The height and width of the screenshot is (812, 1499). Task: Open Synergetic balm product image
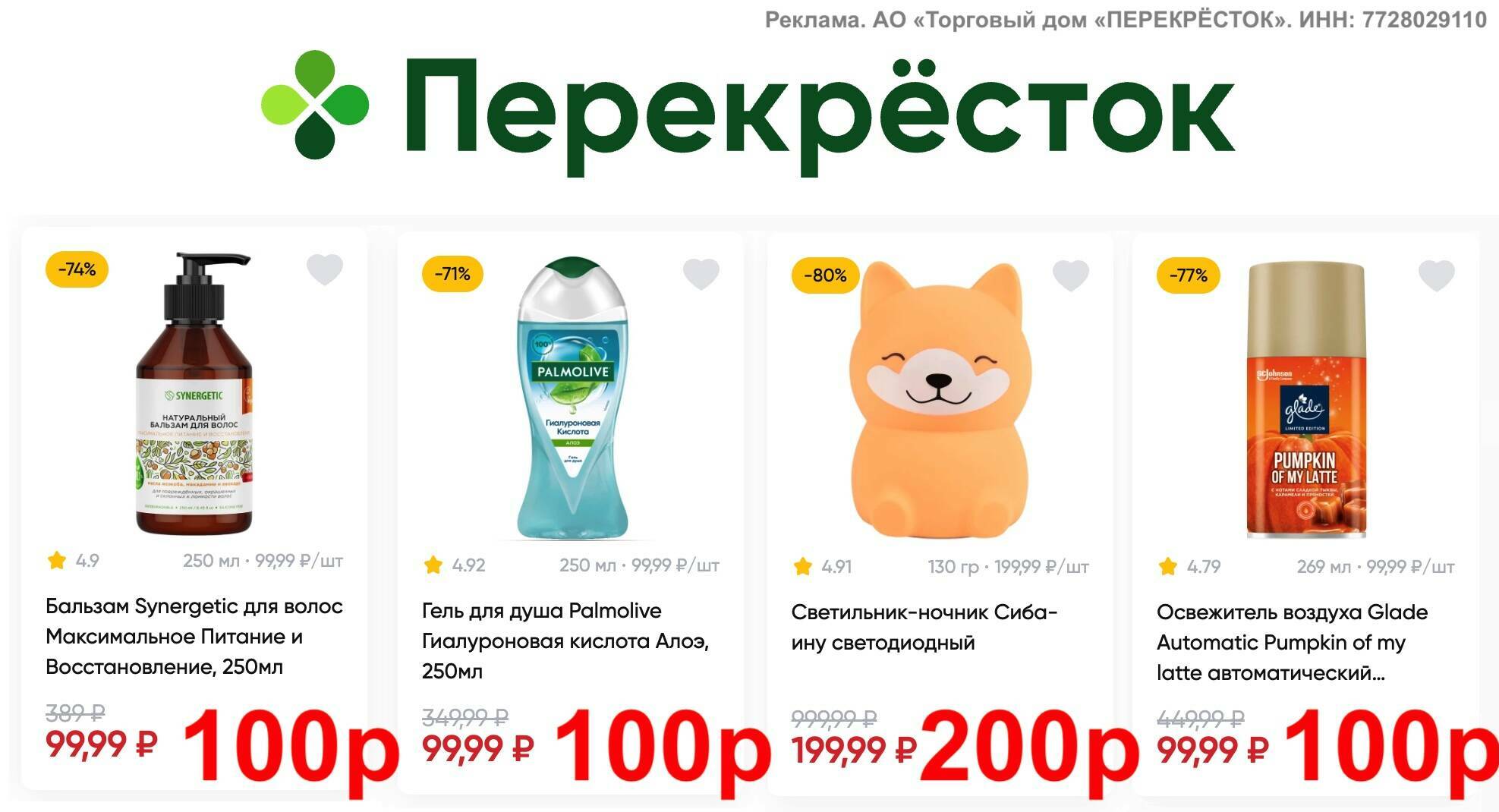point(194,394)
